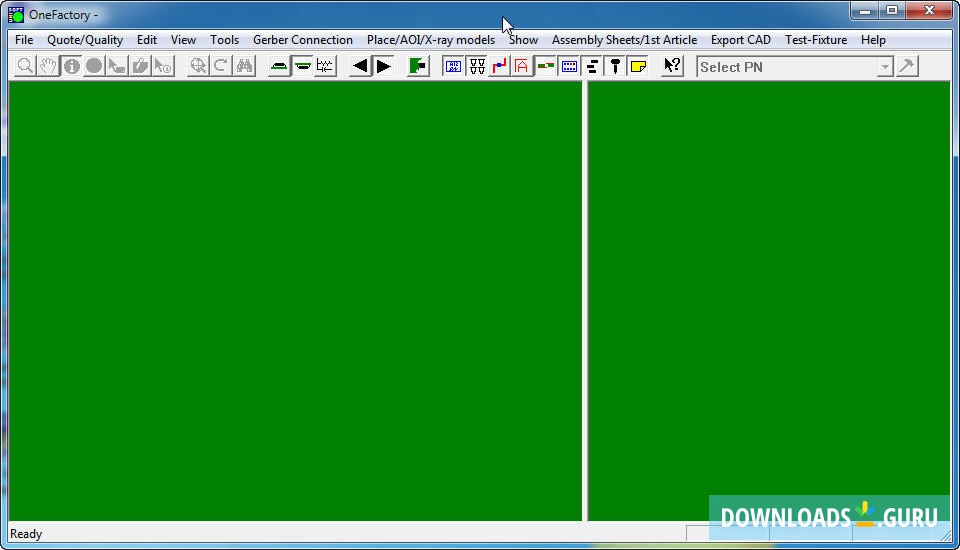Click the Ready status bar text
The width and height of the screenshot is (960, 550).
(x=26, y=534)
